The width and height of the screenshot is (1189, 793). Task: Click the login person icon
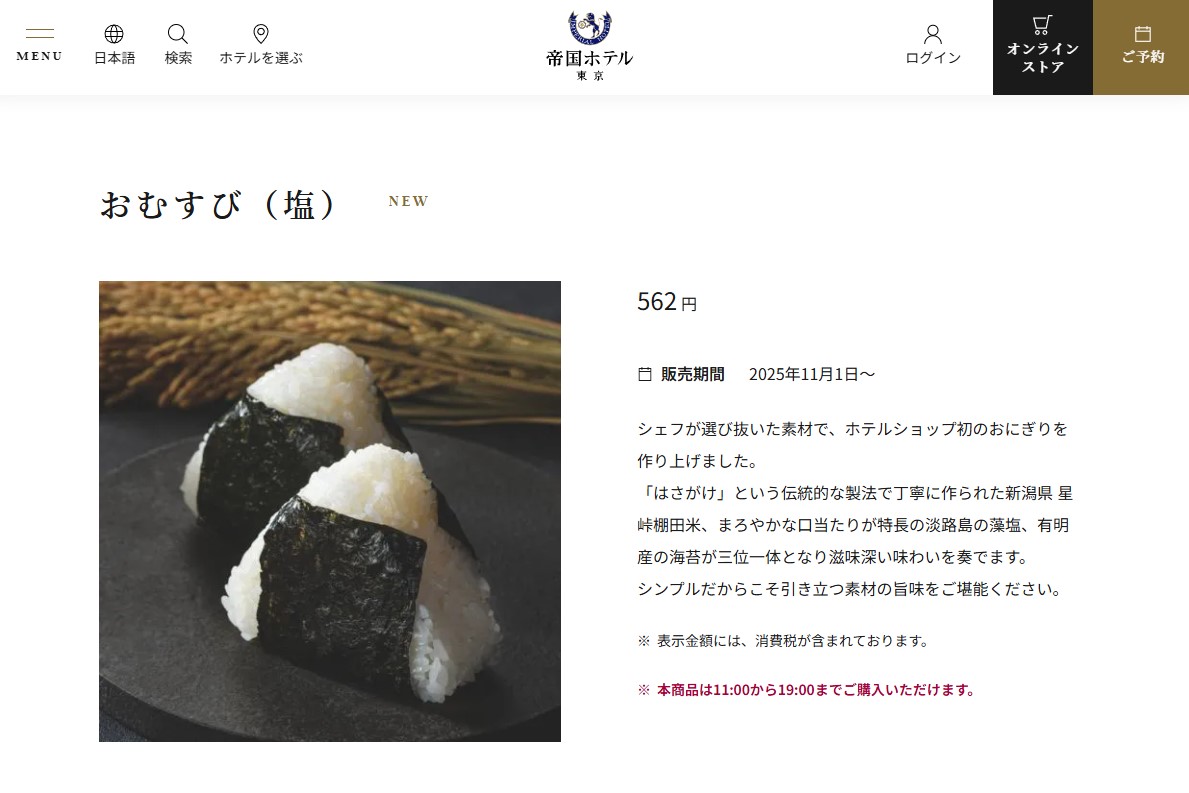(x=933, y=34)
